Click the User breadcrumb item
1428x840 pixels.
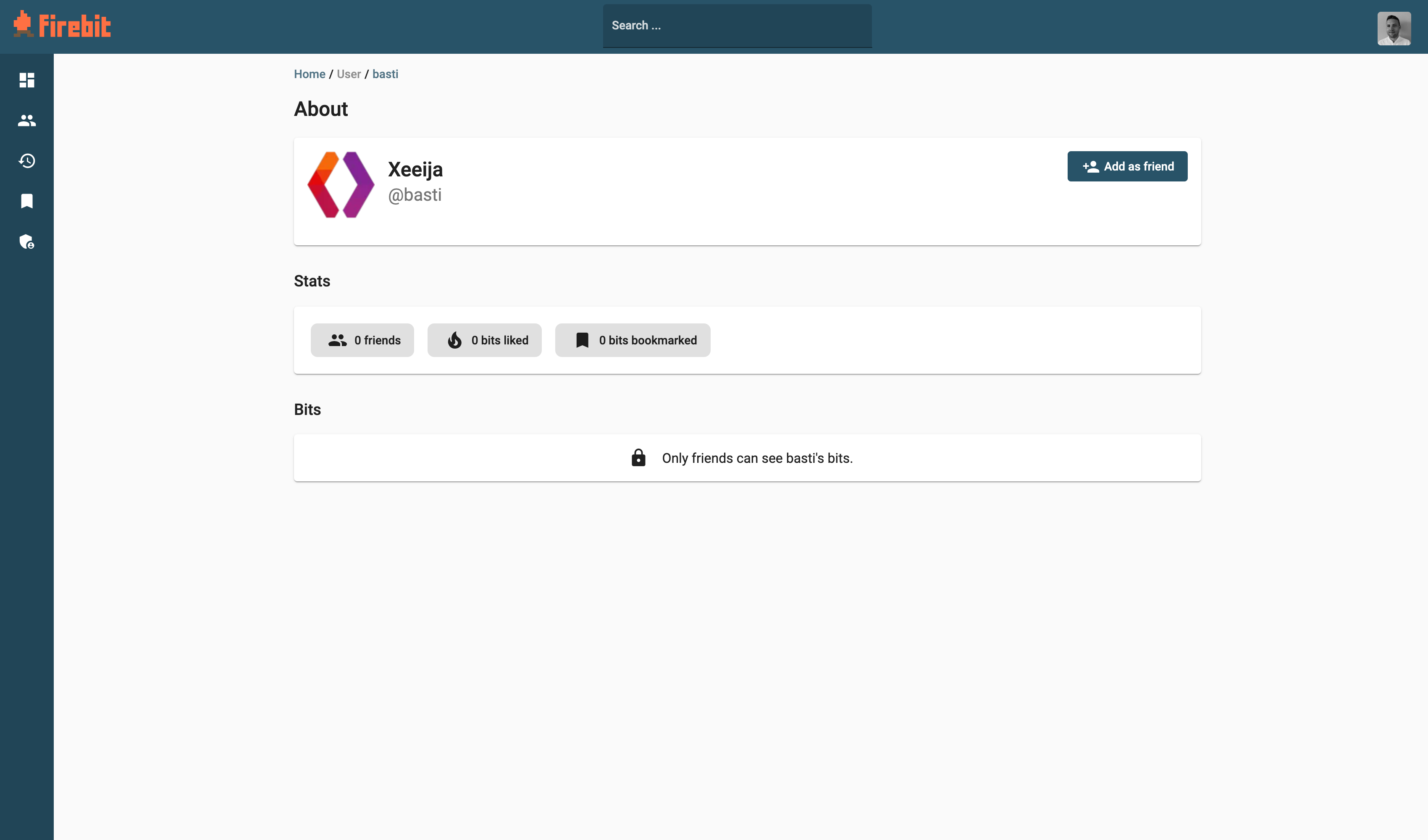[349, 74]
